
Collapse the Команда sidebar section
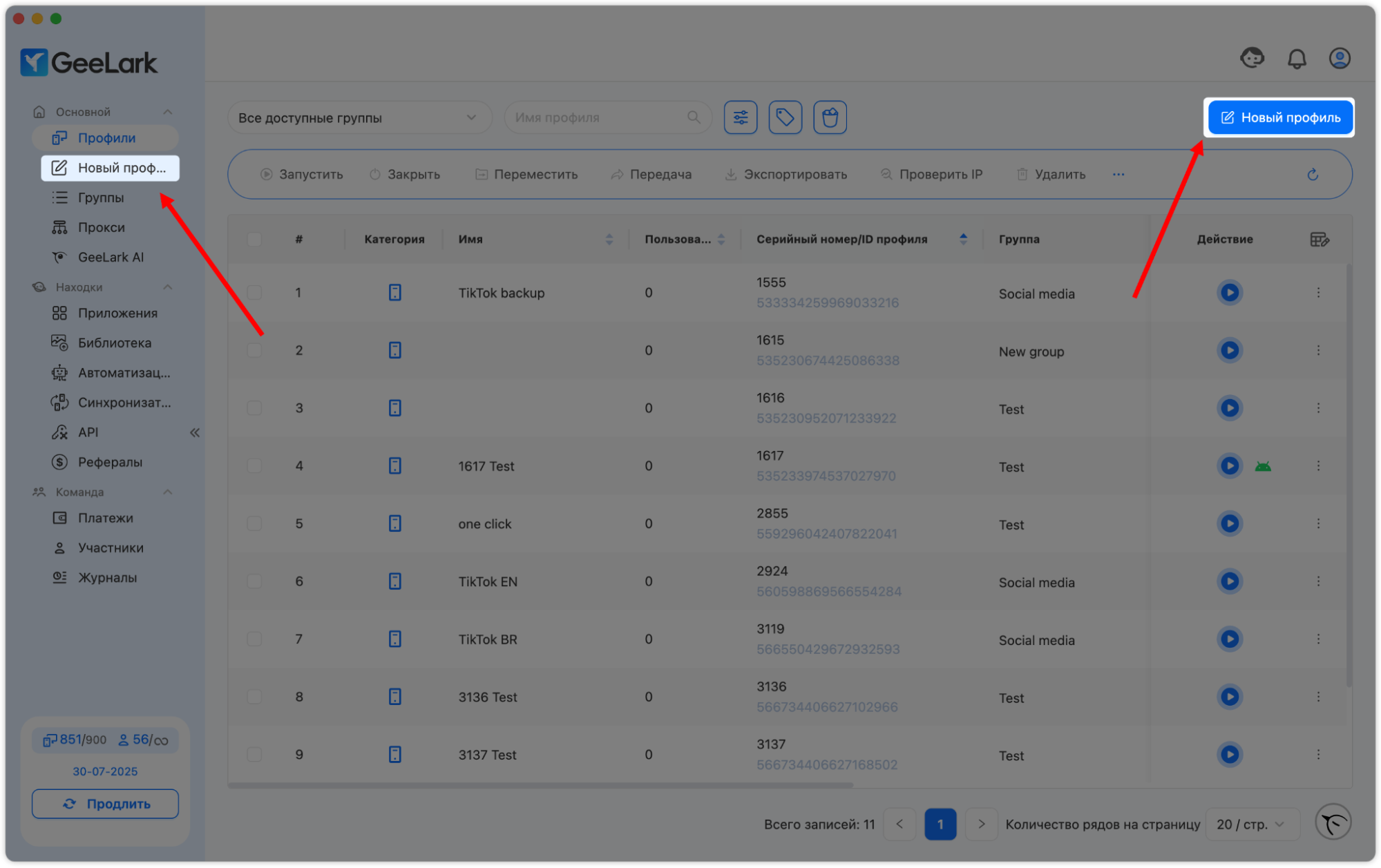pyautogui.click(x=167, y=492)
